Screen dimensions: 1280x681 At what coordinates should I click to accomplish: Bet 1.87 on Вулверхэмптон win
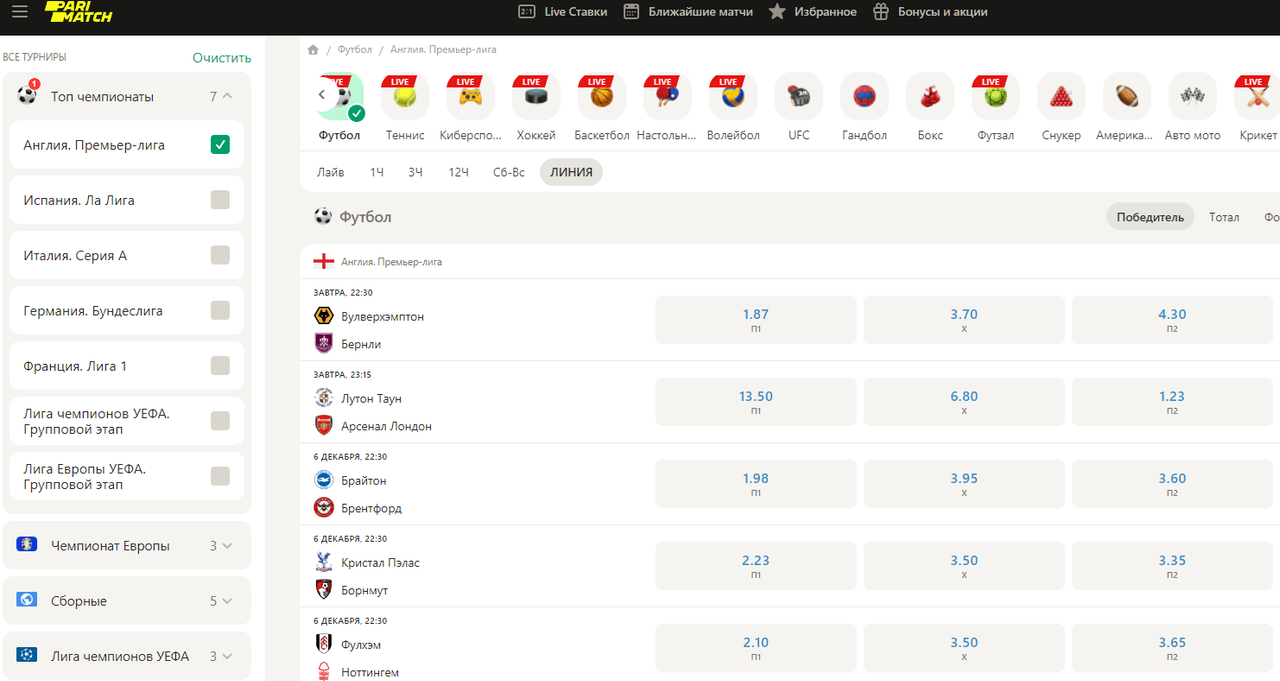point(756,320)
